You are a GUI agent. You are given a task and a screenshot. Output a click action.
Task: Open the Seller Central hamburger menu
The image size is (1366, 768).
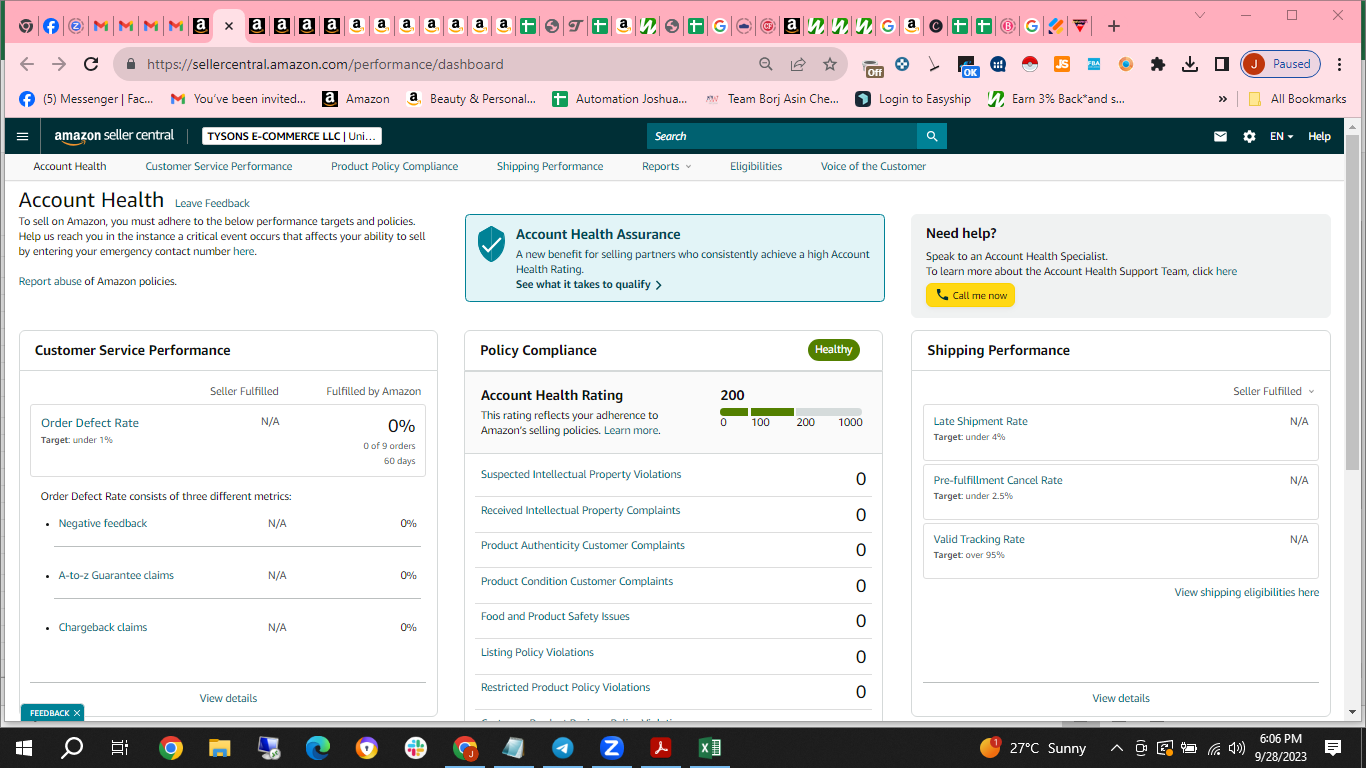click(x=23, y=136)
